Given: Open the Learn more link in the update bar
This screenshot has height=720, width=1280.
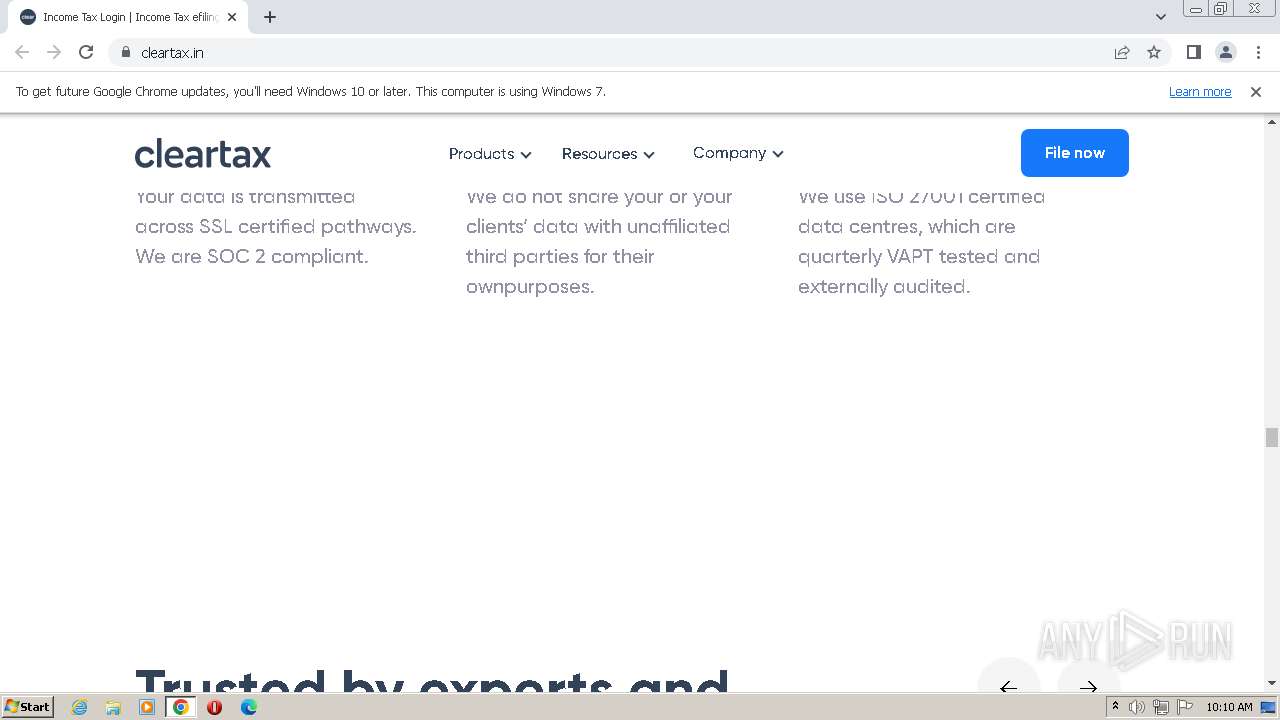Looking at the screenshot, I should (x=1200, y=91).
